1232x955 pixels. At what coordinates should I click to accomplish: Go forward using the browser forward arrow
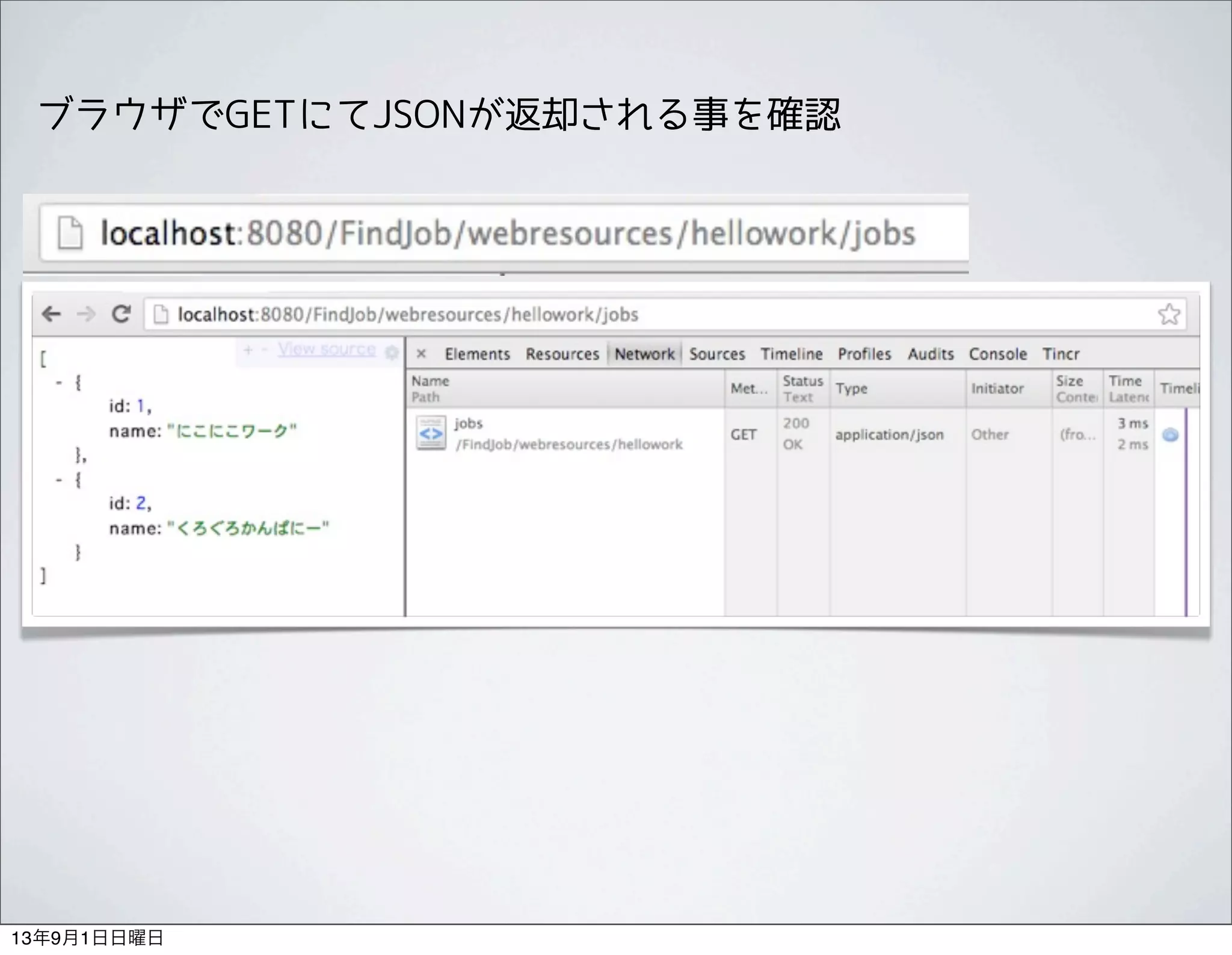click(86, 314)
